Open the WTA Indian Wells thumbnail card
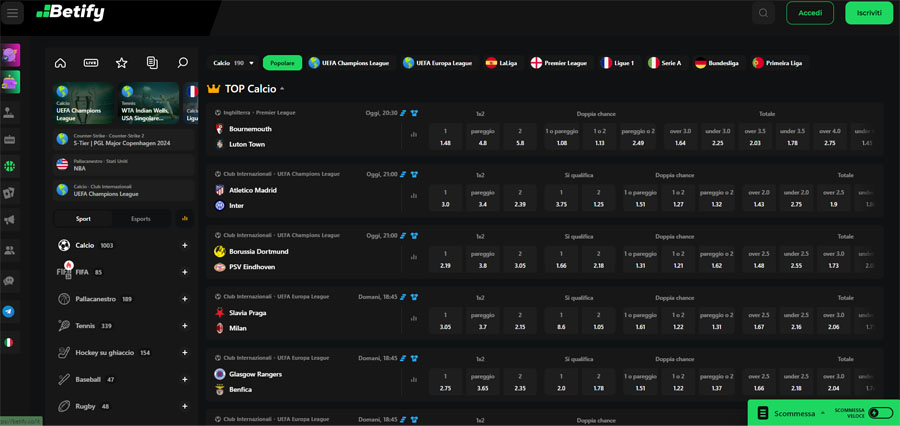The image size is (900, 426). coord(149,103)
